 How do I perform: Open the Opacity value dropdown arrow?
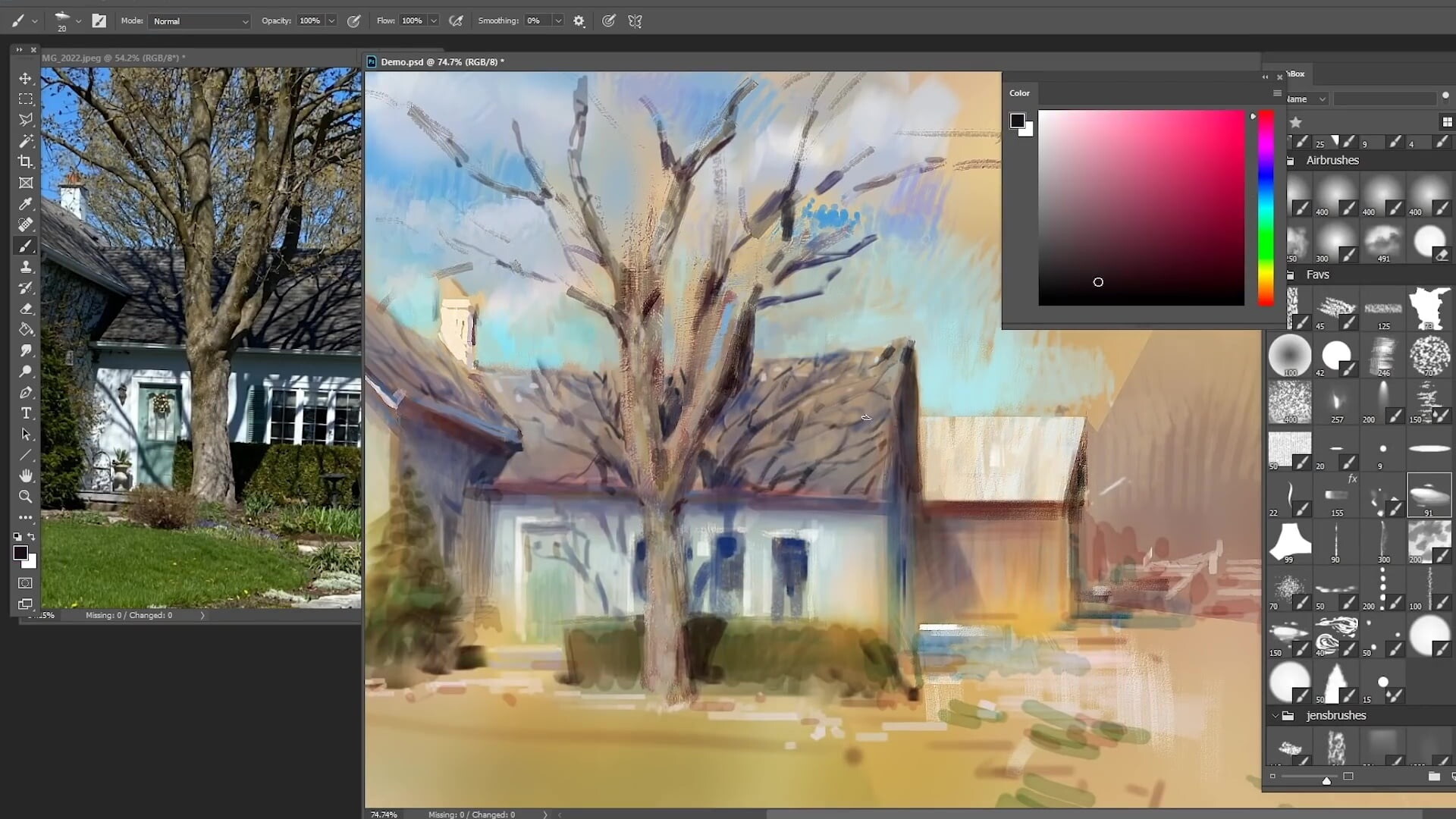[x=331, y=21]
